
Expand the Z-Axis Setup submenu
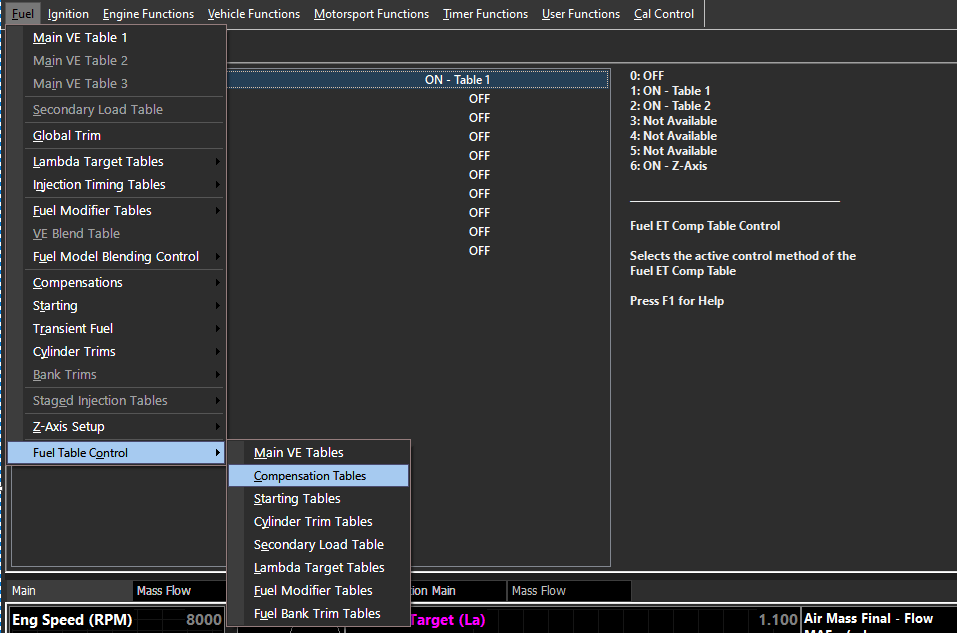(69, 427)
